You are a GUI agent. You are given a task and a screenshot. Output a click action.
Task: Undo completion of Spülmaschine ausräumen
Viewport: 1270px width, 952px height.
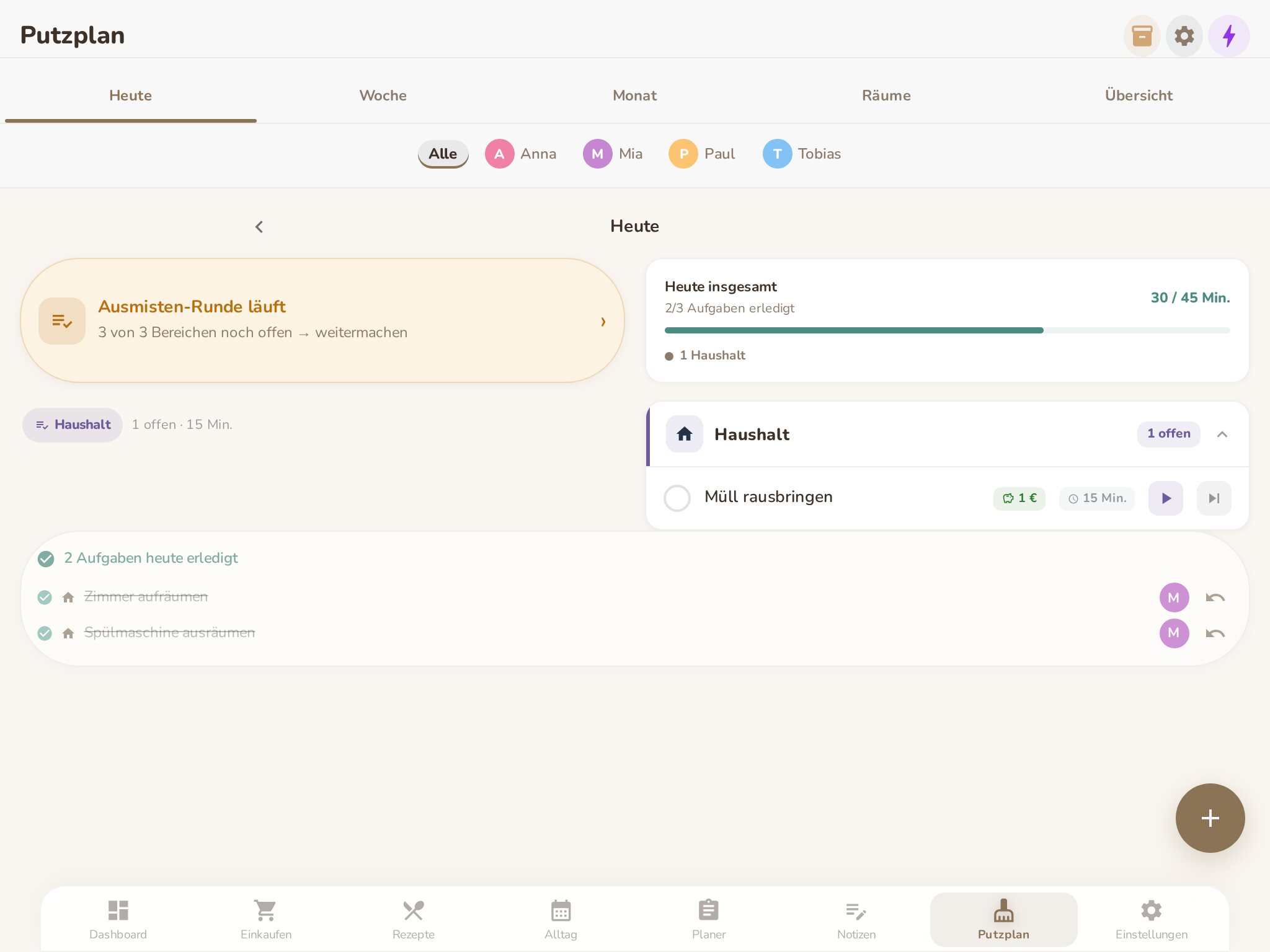[1215, 633]
